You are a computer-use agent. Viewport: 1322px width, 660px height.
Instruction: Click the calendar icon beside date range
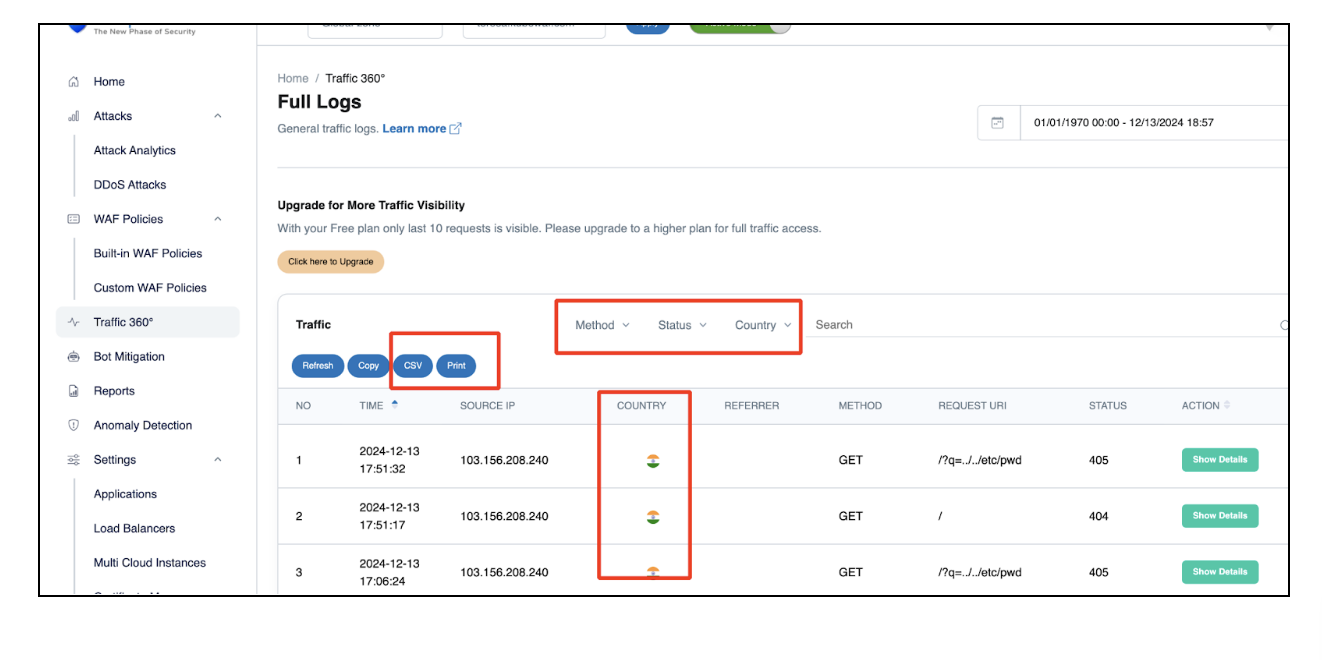997,123
